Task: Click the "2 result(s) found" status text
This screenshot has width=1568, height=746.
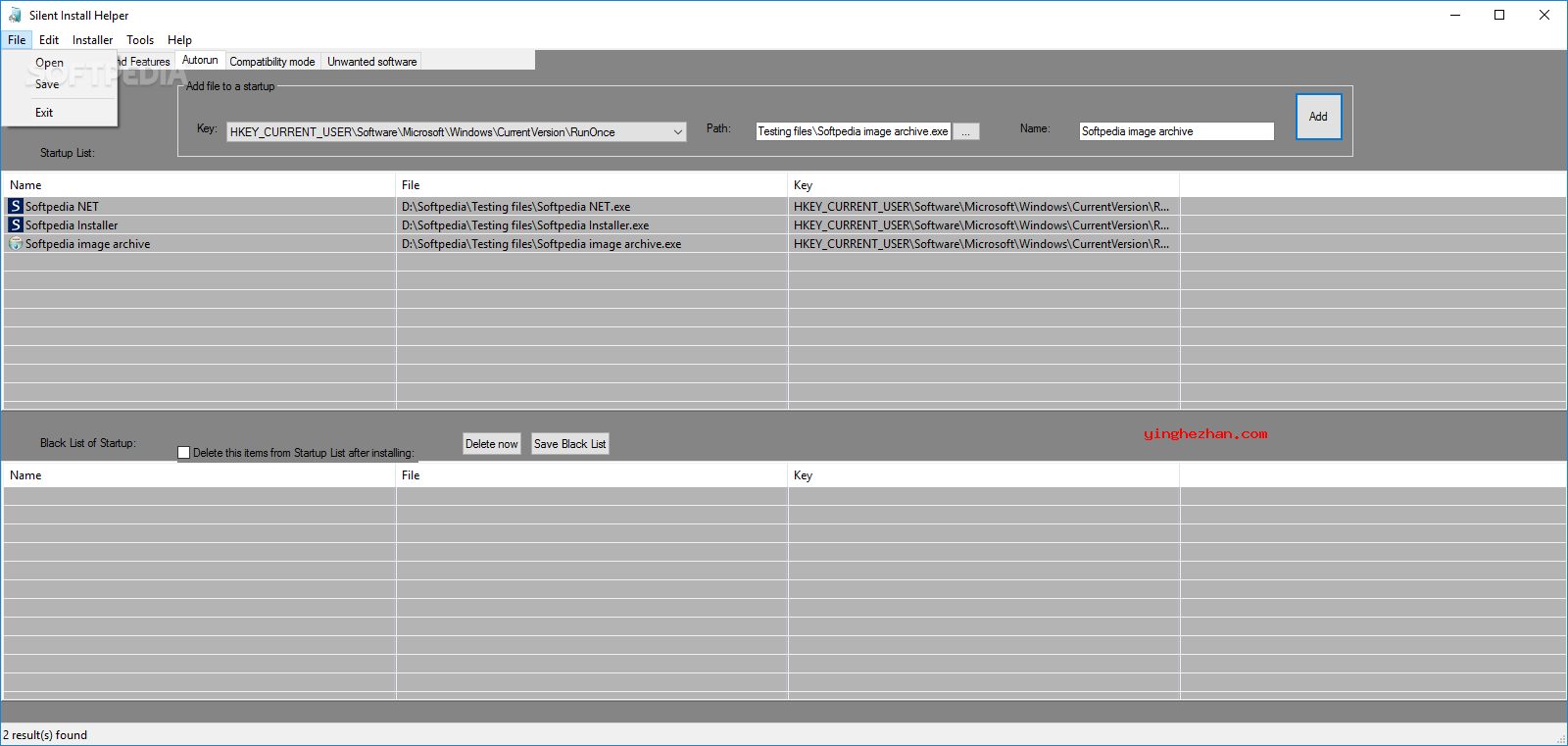Action: point(45,735)
